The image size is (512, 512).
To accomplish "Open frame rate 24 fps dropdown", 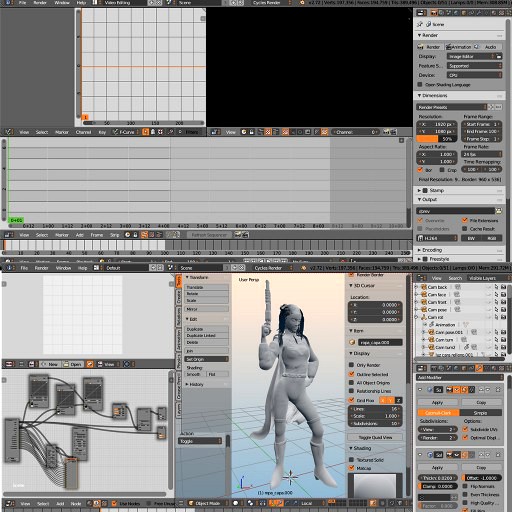I will (481, 154).
